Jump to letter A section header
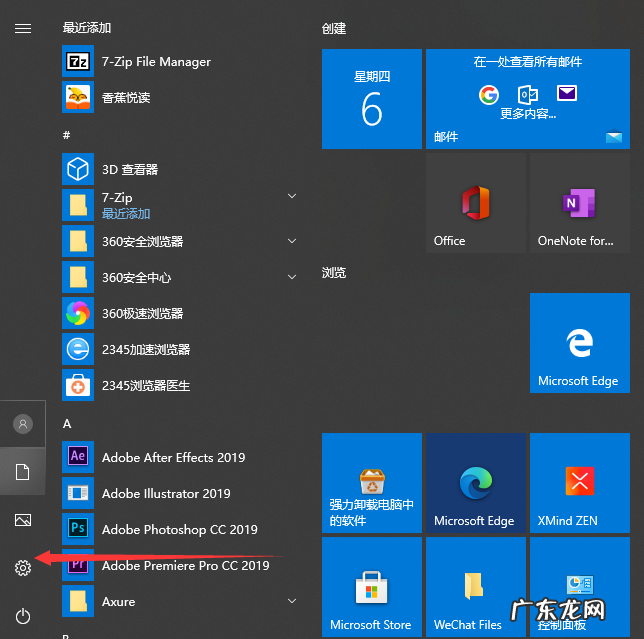The width and height of the screenshot is (644, 639). click(67, 423)
